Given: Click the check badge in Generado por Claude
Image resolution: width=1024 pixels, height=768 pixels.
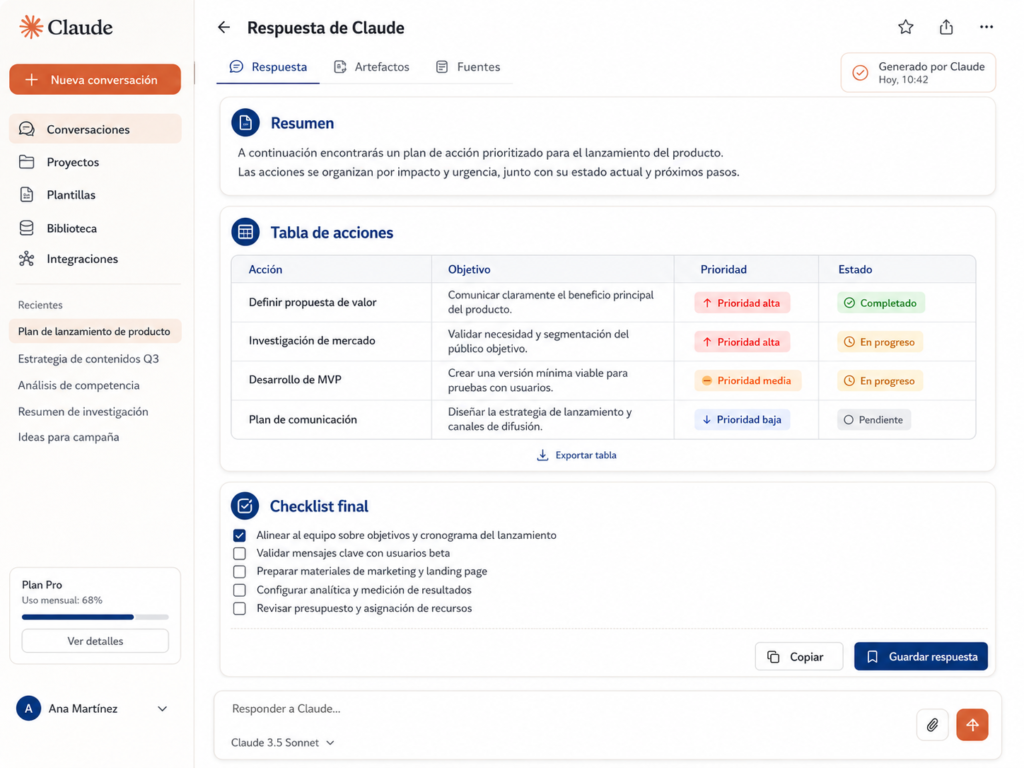Looking at the screenshot, I should 860,73.
